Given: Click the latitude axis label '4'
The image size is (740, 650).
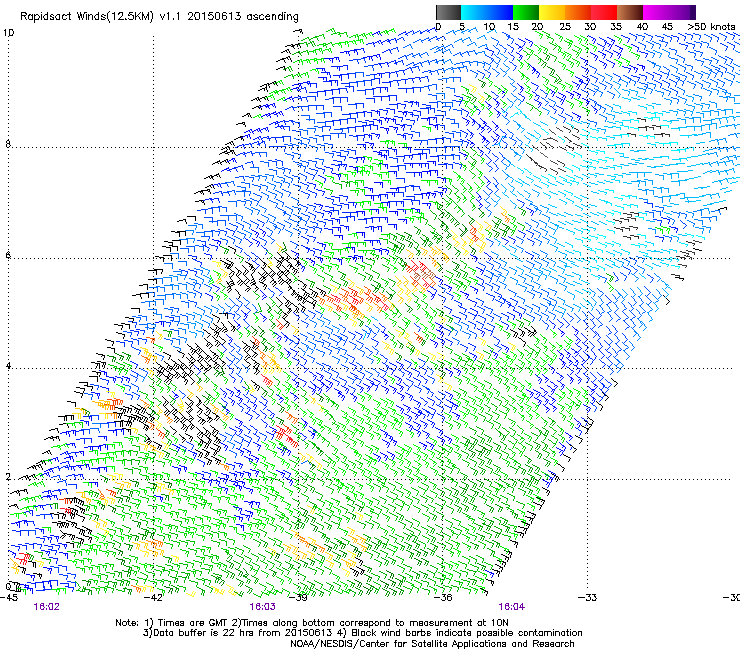Looking at the screenshot, I should point(8,366).
